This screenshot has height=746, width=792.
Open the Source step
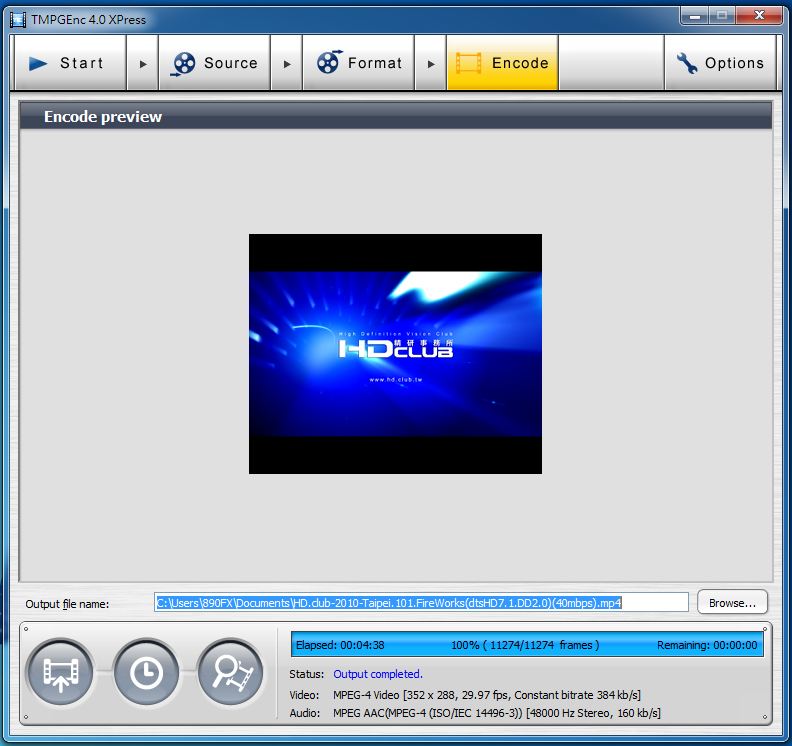pyautogui.click(x=215, y=63)
